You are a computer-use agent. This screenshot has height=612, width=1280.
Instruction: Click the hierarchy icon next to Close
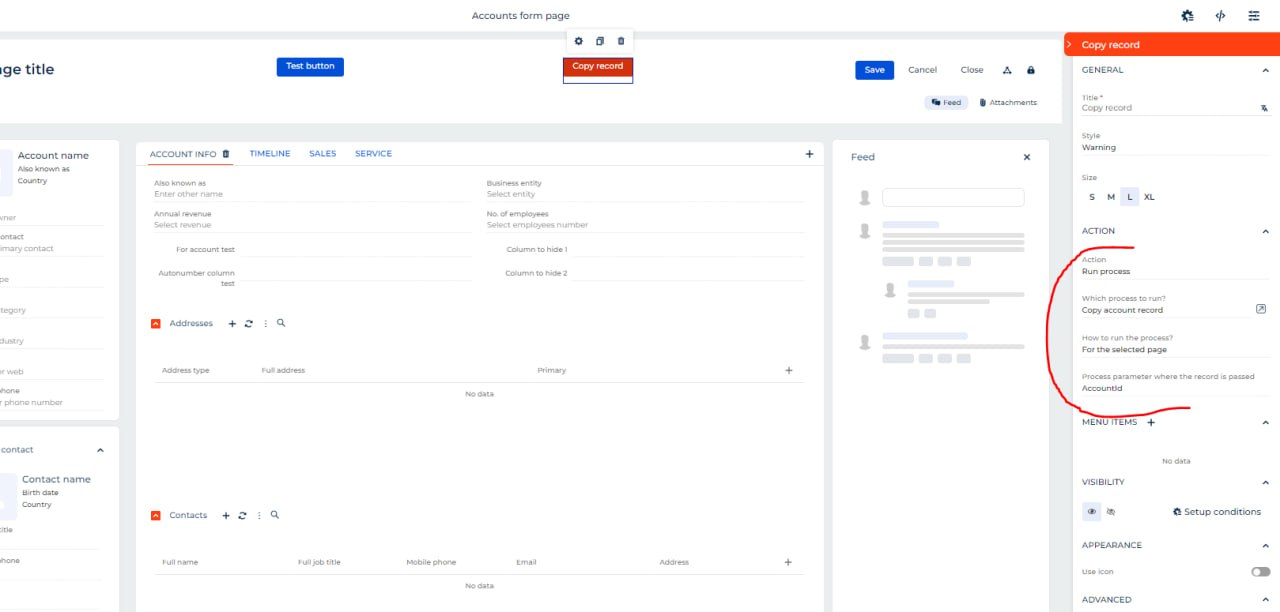click(x=1007, y=70)
